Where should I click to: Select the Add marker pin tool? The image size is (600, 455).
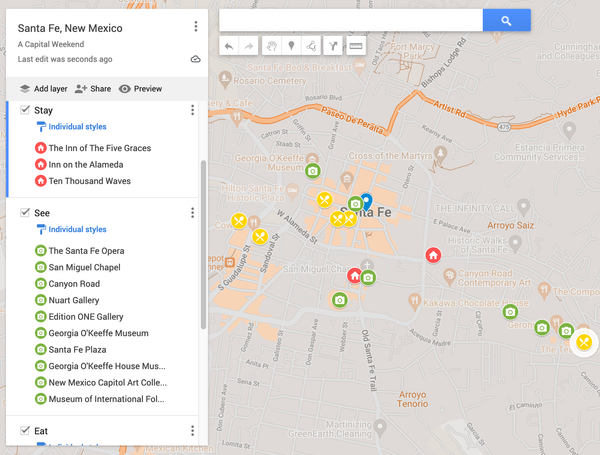291,46
